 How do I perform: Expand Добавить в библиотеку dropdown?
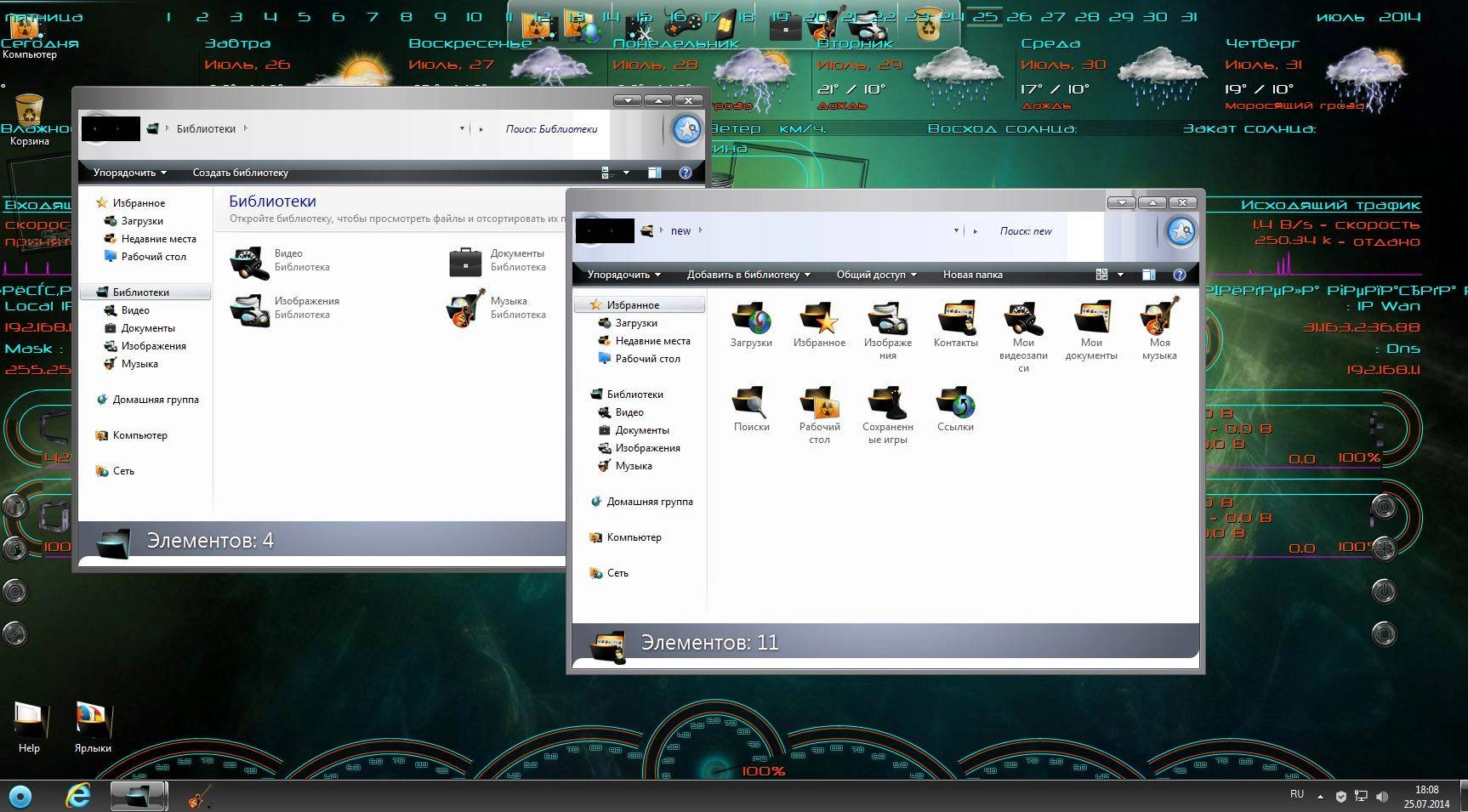(748, 275)
